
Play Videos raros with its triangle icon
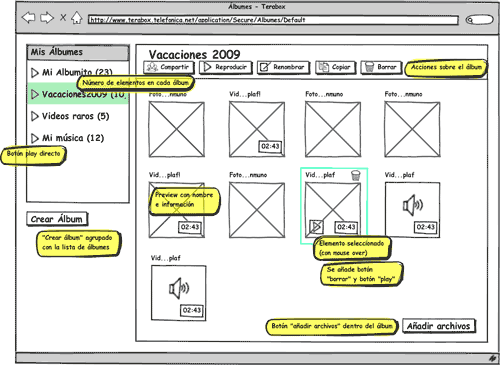coord(35,116)
